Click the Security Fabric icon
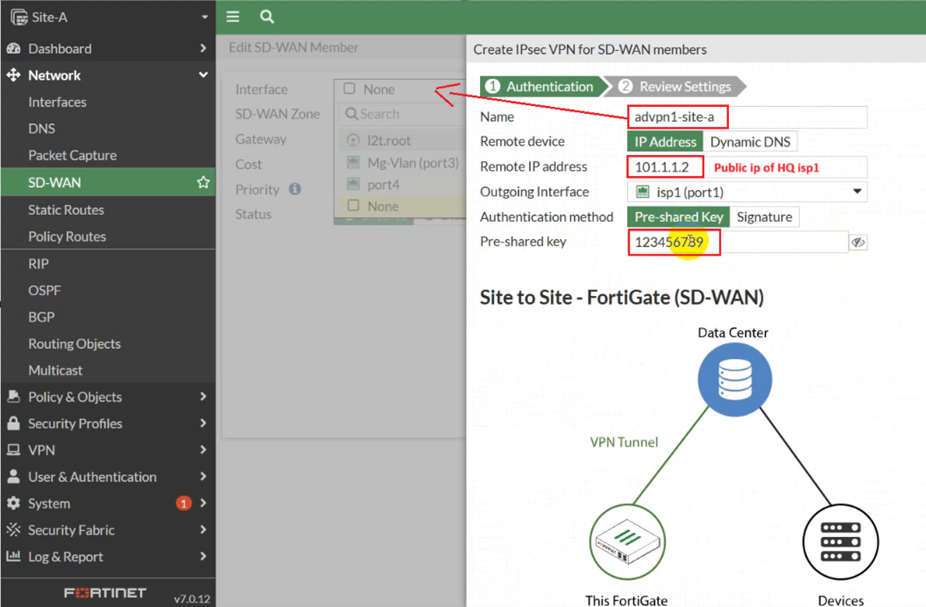The width and height of the screenshot is (926, 607). pos(14,530)
